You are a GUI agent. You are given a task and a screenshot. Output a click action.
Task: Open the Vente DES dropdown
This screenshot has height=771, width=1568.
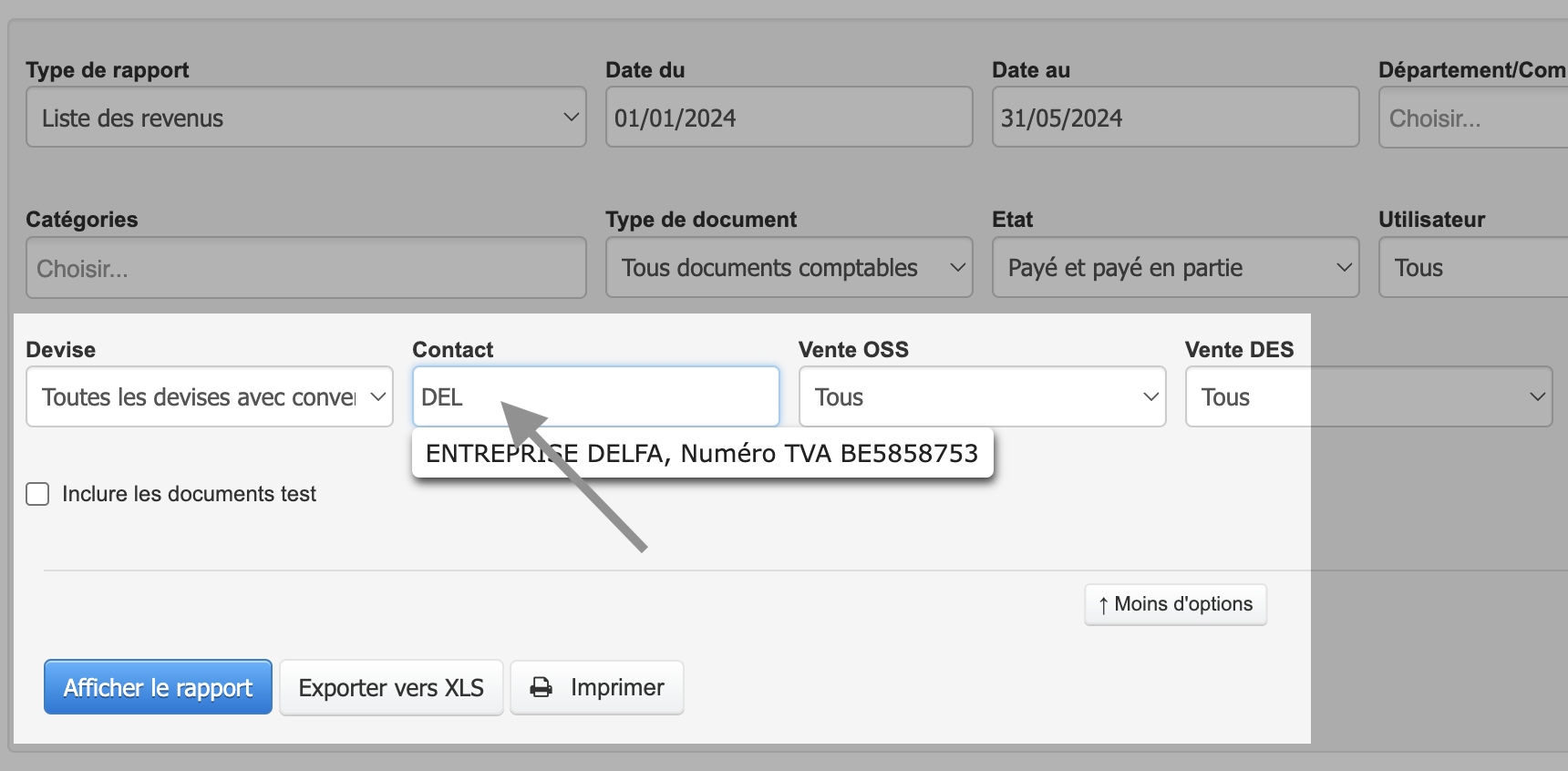coord(1368,396)
